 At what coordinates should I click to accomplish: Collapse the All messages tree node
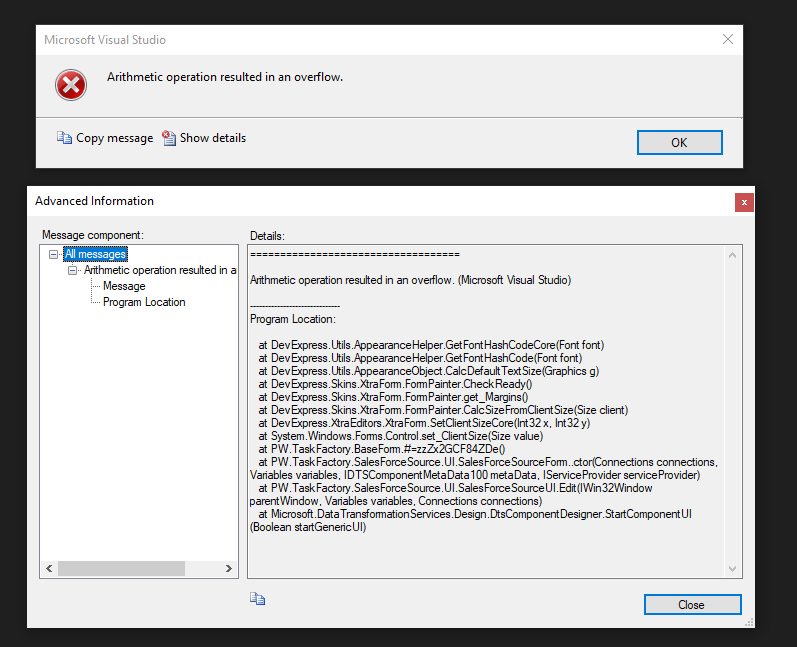[53, 254]
